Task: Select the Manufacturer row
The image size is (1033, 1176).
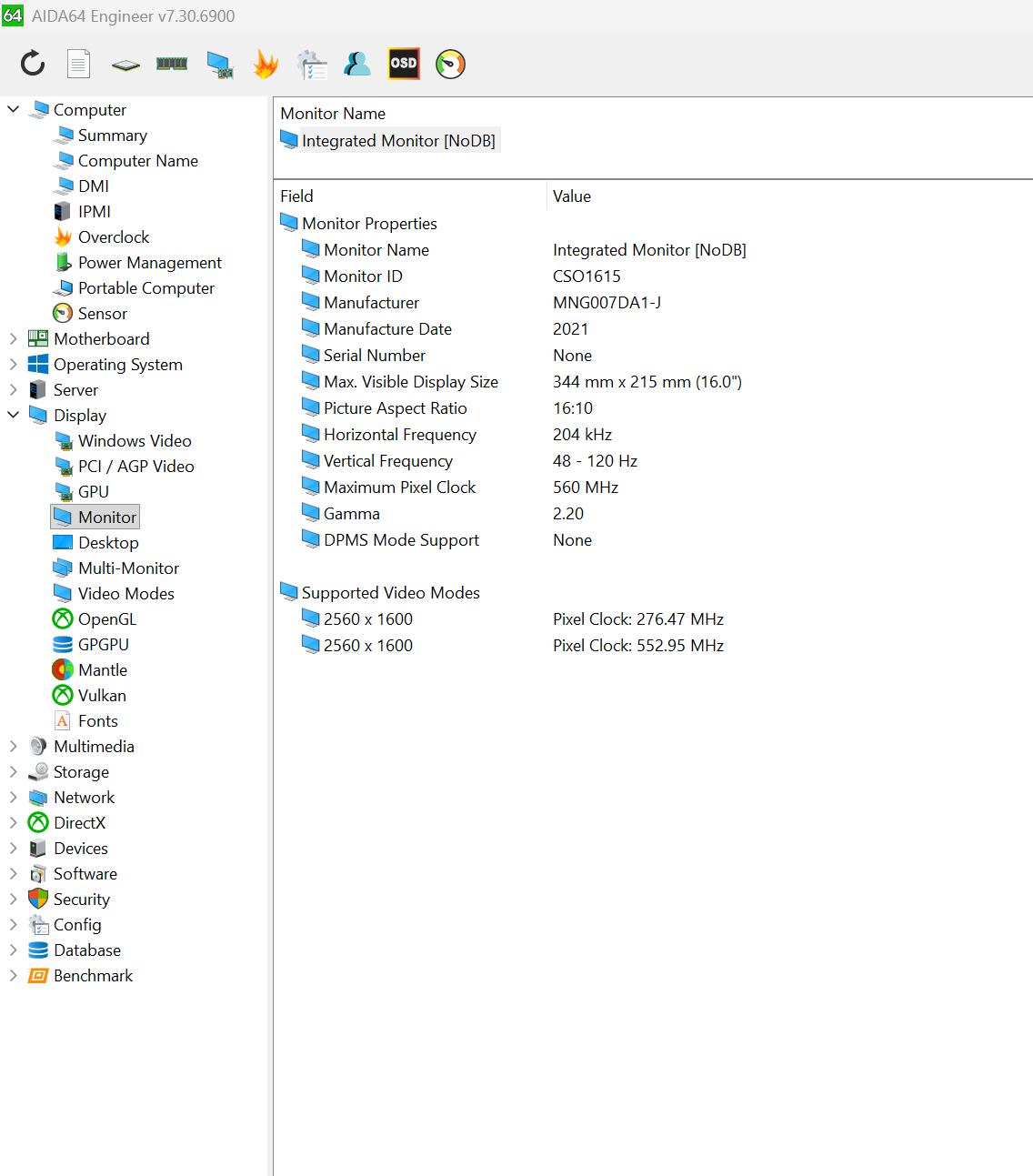Action: tap(653, 303)
